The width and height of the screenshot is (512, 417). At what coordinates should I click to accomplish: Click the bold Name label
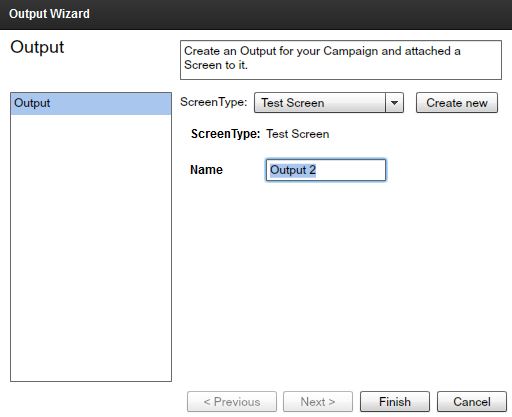click(x=206, y=170)
